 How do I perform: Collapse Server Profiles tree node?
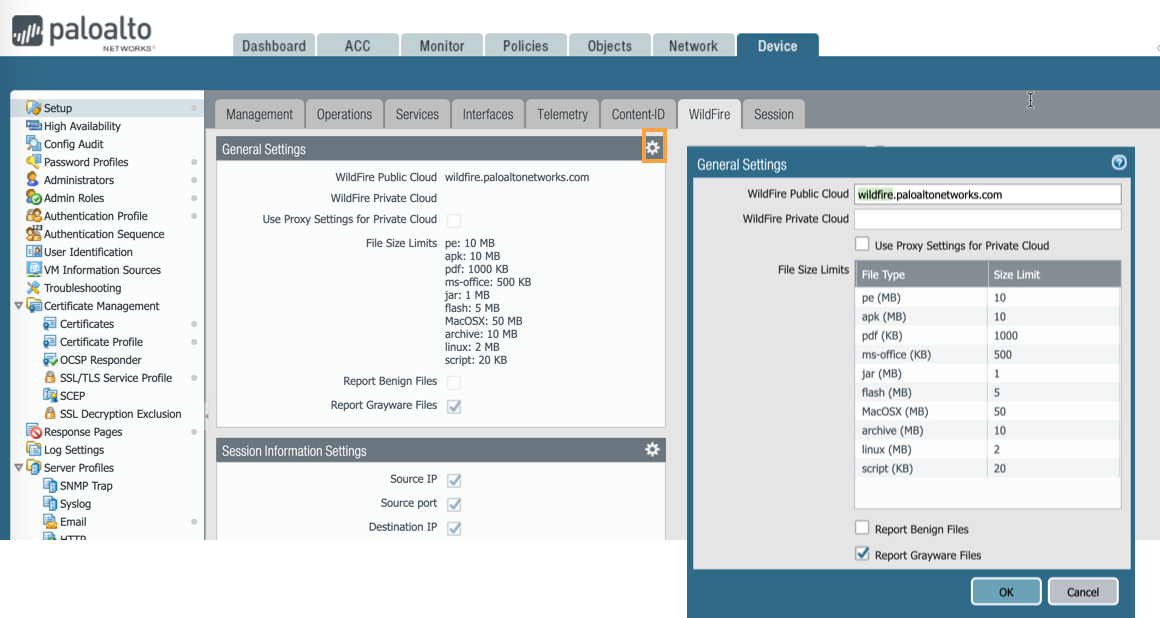pos(18,468)
